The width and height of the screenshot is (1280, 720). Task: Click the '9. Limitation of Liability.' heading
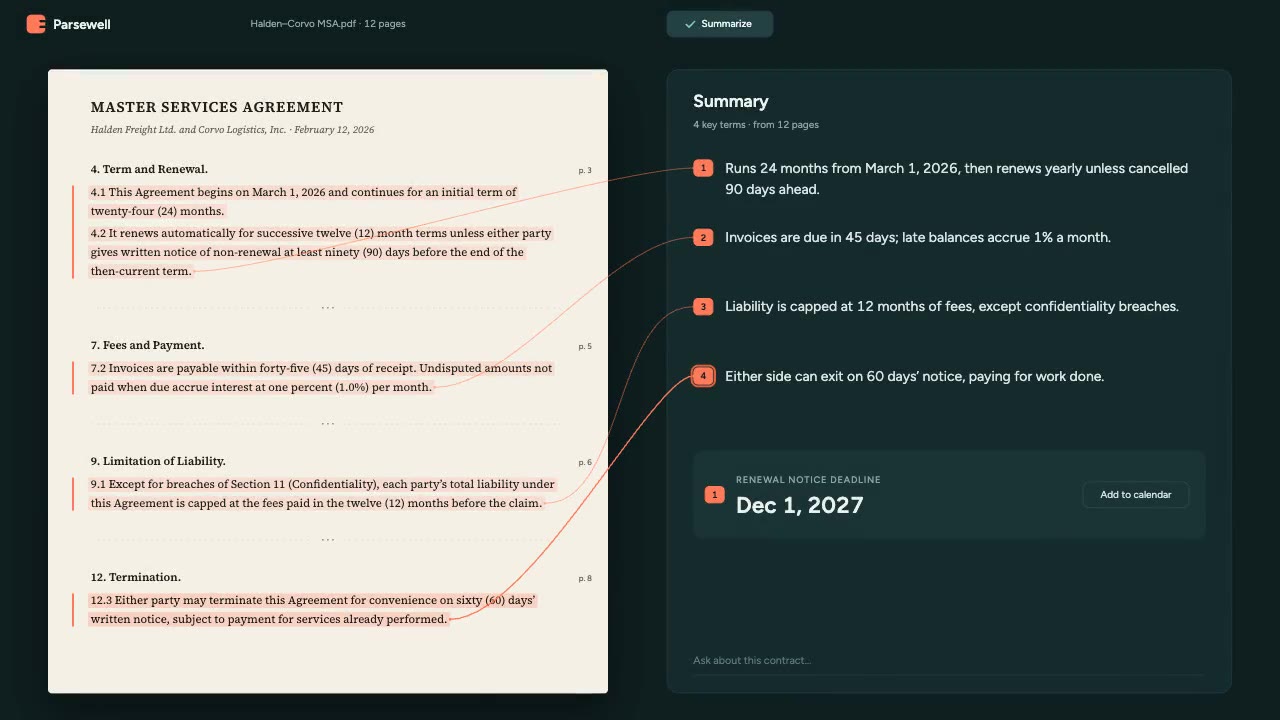[x=158, y=461]
